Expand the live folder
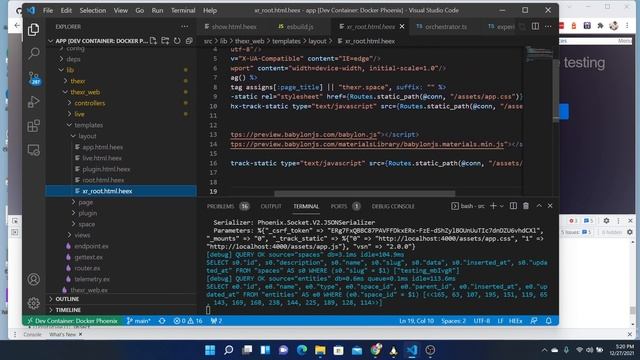The height and width of the screenshot is (360, 640). point(80,114)
